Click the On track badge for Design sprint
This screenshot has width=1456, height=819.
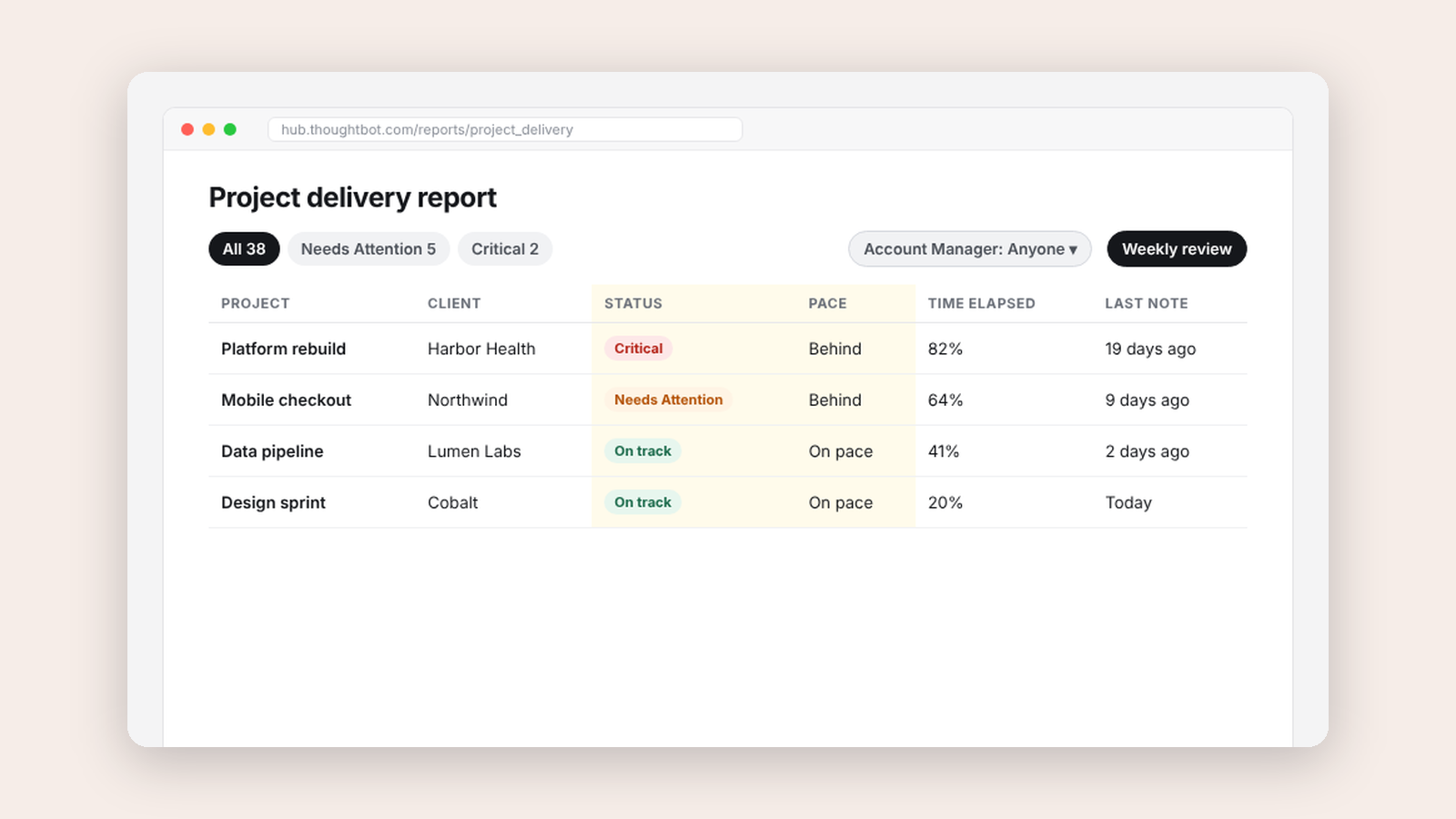[x=642, y=502]
